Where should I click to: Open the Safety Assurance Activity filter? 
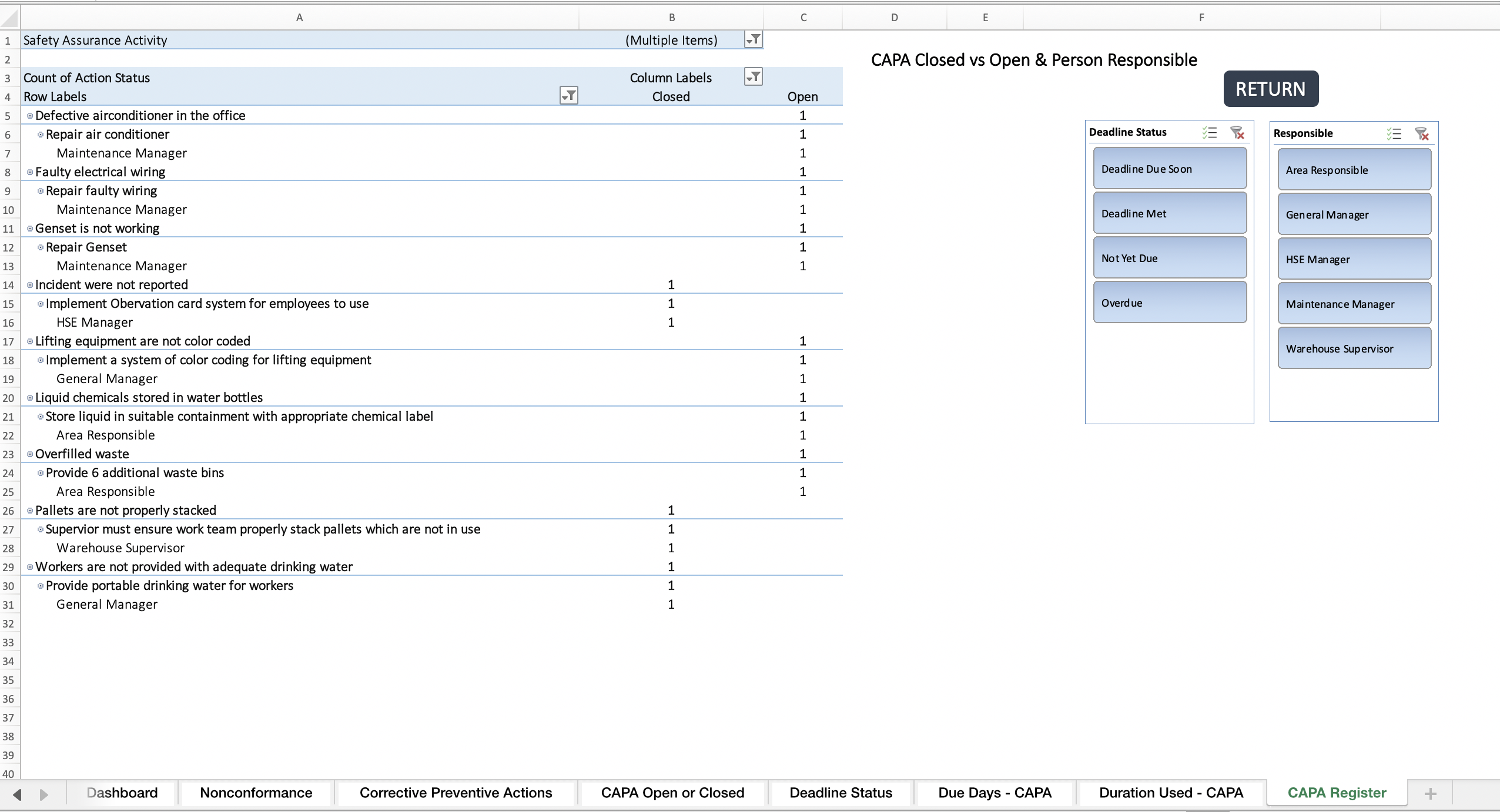tap(754, 39)
